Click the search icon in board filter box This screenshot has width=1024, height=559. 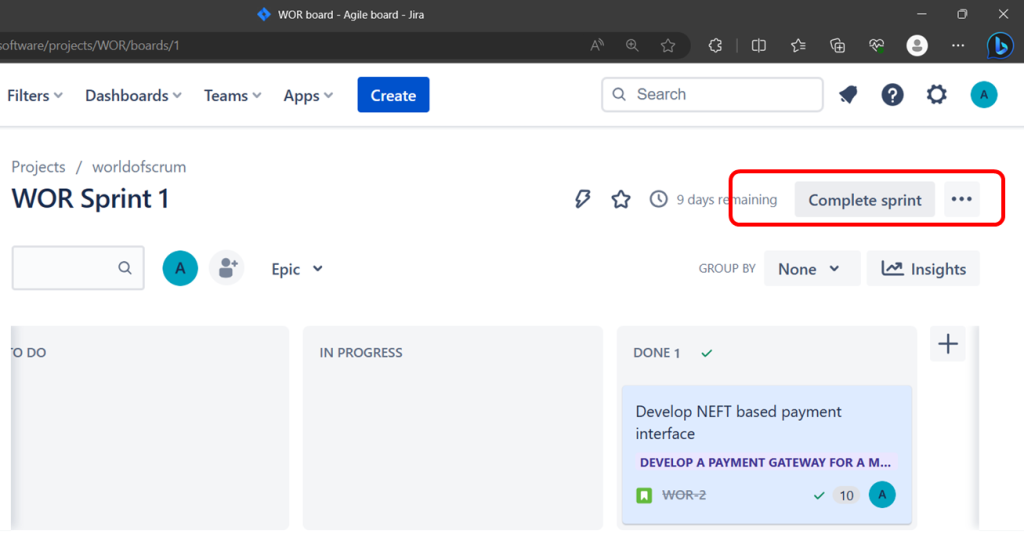click(x=125, y=268)
